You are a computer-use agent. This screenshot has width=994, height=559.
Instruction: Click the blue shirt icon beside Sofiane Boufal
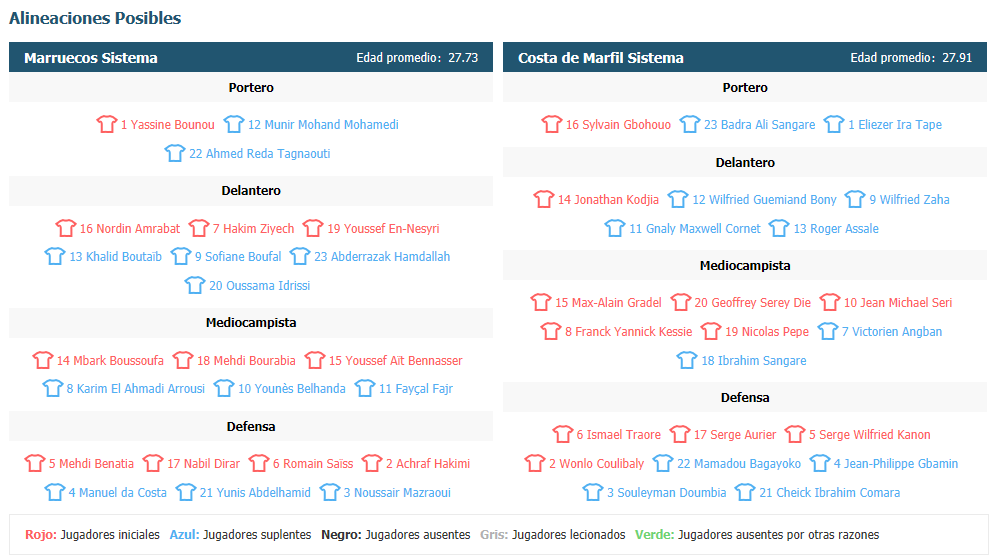click(181, 256)
